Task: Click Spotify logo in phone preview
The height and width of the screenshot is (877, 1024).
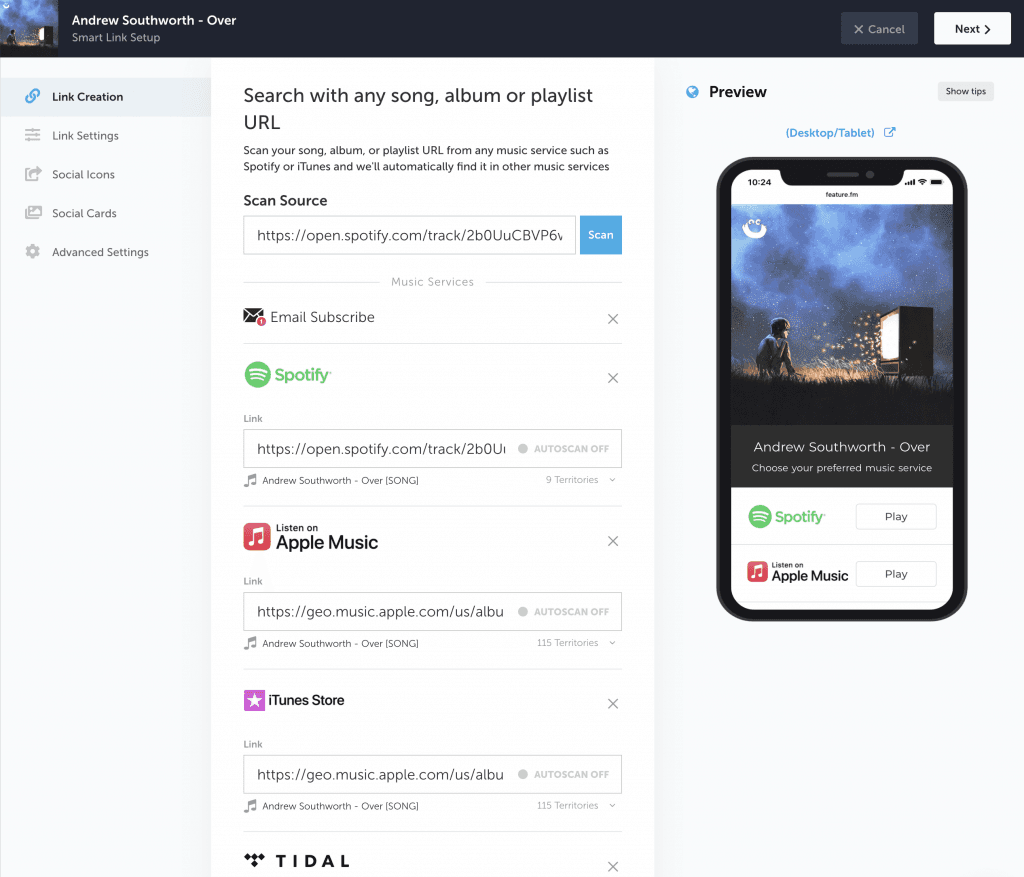Action: pyautogui.click(x=787, y=517)
